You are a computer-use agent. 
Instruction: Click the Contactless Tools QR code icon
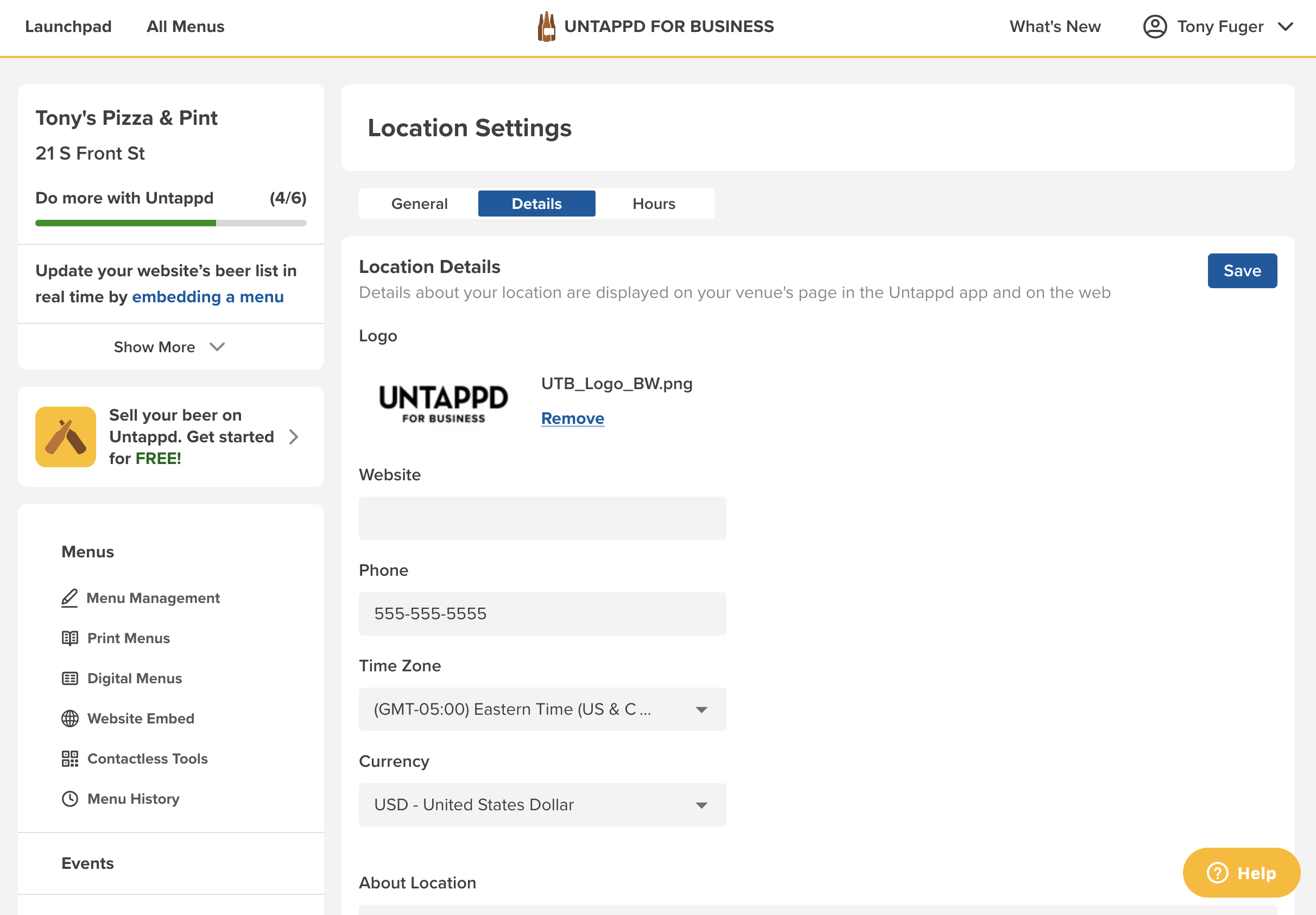pos(70,758)
